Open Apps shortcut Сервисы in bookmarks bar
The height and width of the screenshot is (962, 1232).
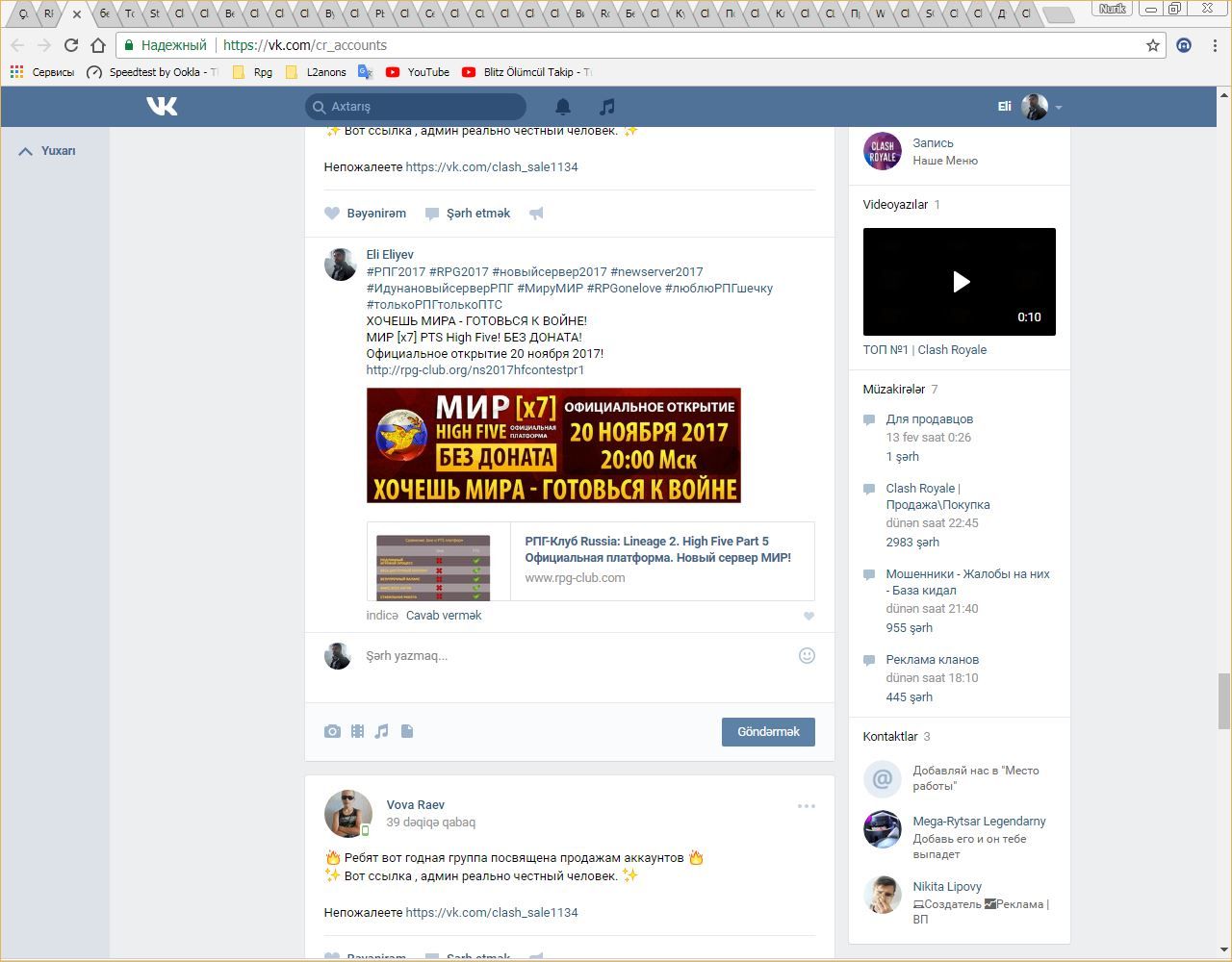41,72
